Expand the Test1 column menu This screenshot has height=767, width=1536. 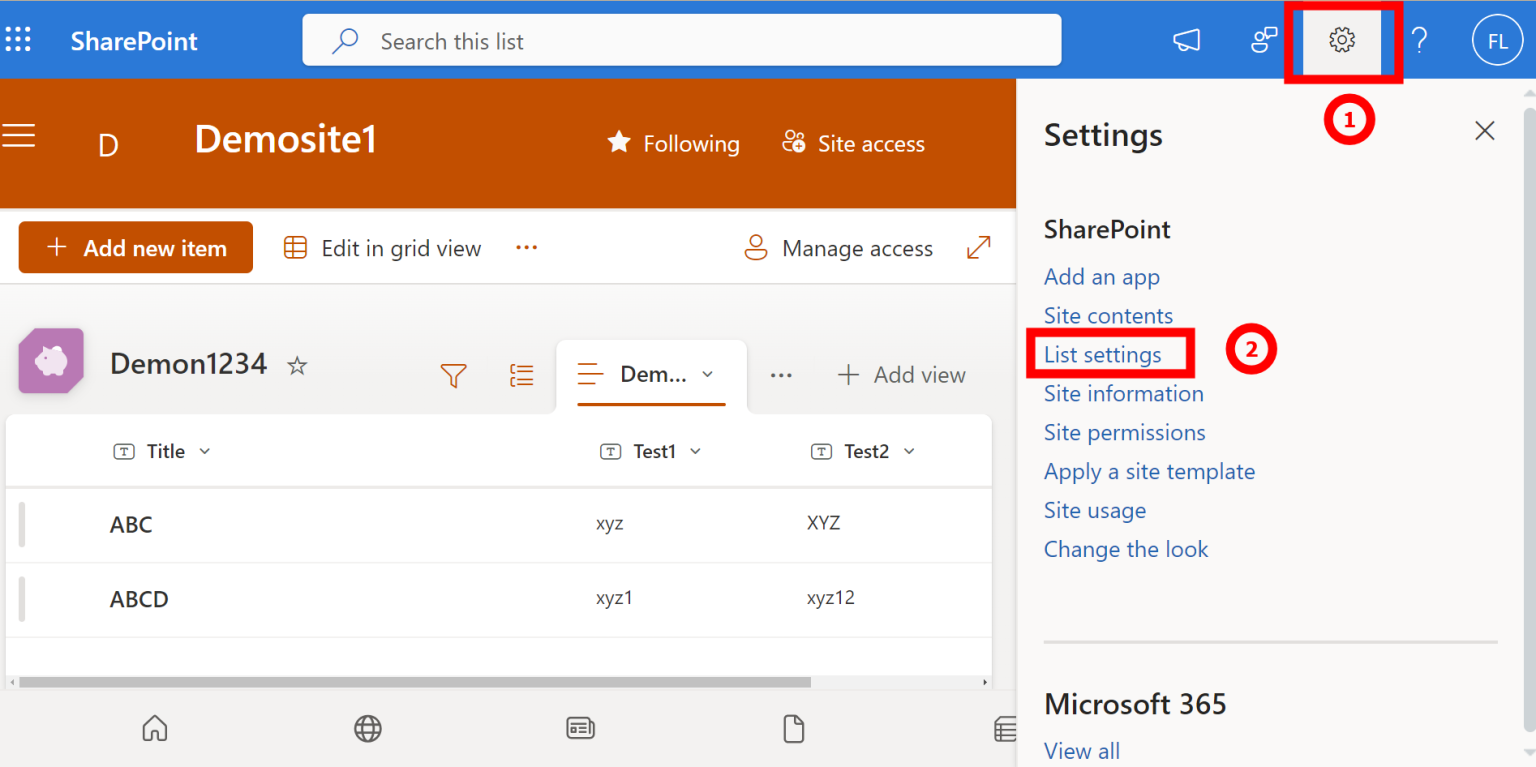click(x=695, y=451)
